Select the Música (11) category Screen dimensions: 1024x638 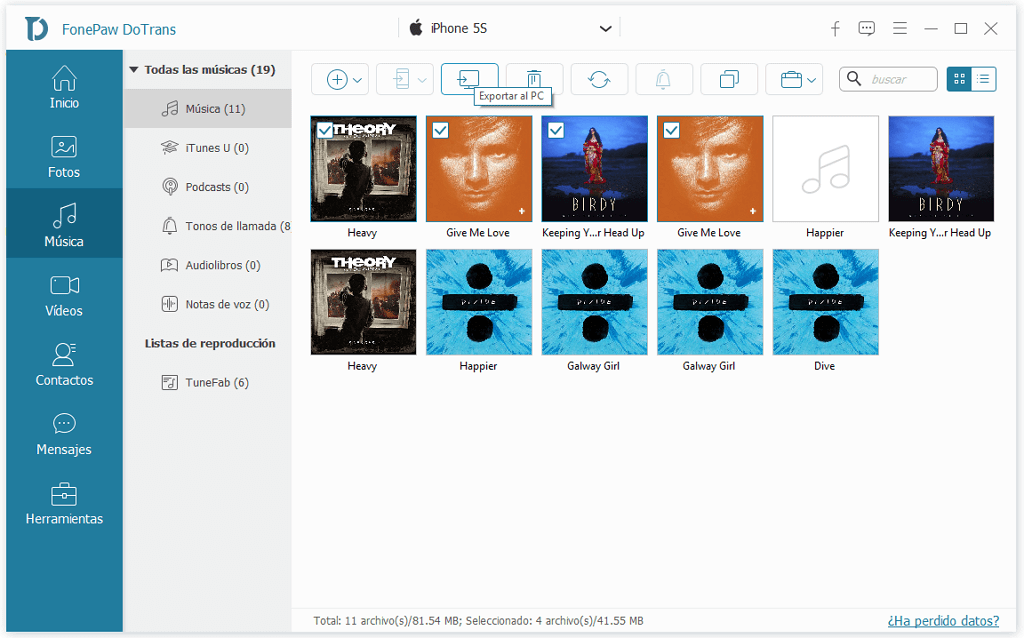208,108
